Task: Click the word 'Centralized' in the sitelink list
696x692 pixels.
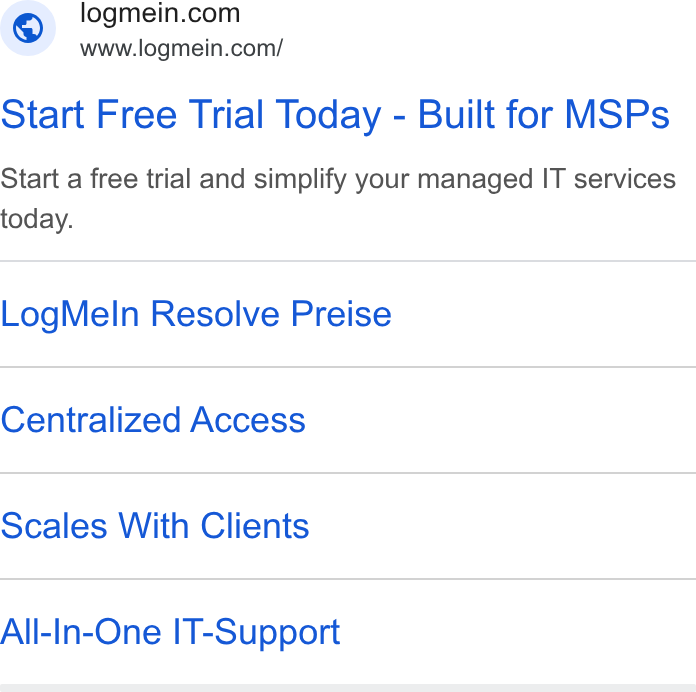Action: click(91, 420)
